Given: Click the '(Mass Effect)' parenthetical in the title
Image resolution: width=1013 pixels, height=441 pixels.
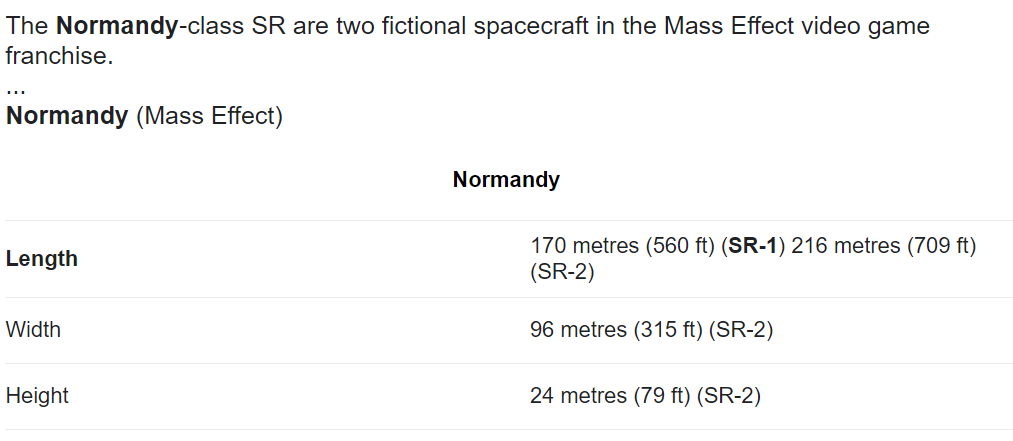Looking at the screenshot, I should (x=209, y=116).
